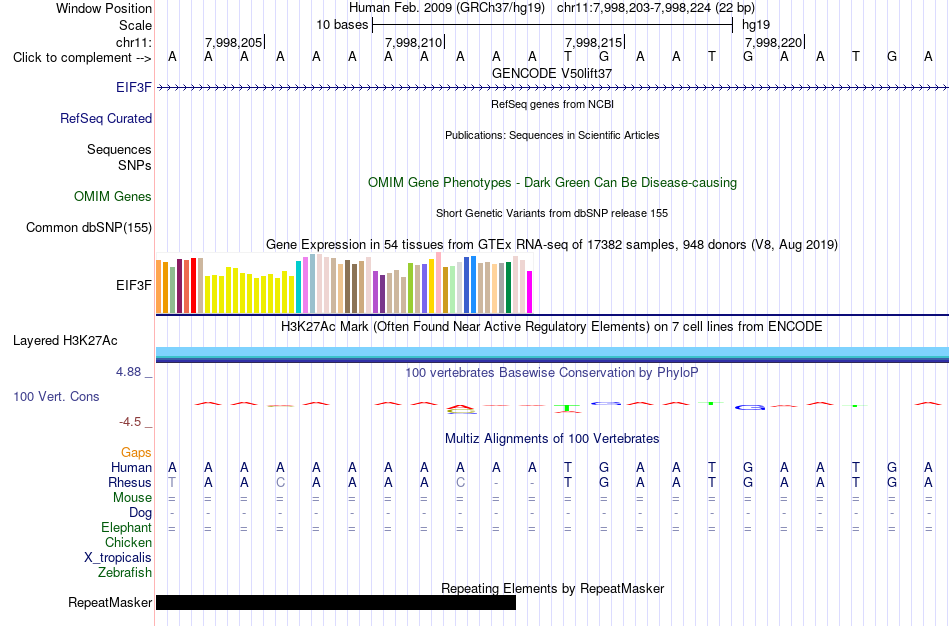Viewport: 950px width, 626px height.
Task: Click the OMIM Gene Phenotypes track title
Action: [x=552, y=182]
